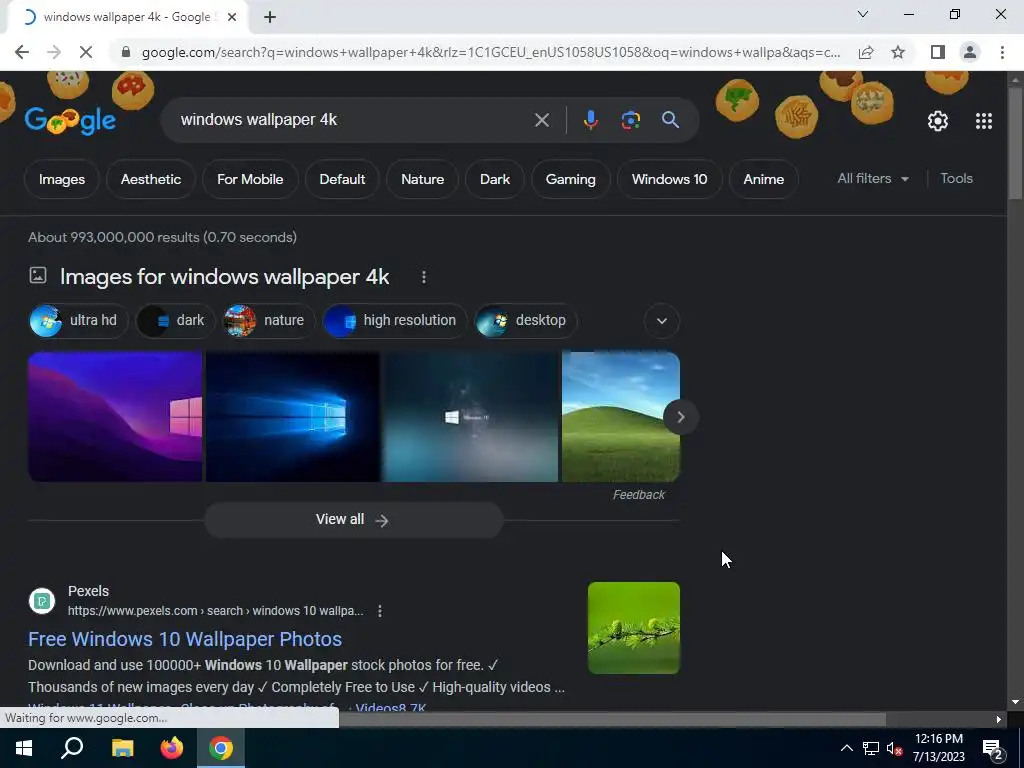The image size is (1024, 768).
Task: Select the Images filter chip
Action: (x=62, y=179)
